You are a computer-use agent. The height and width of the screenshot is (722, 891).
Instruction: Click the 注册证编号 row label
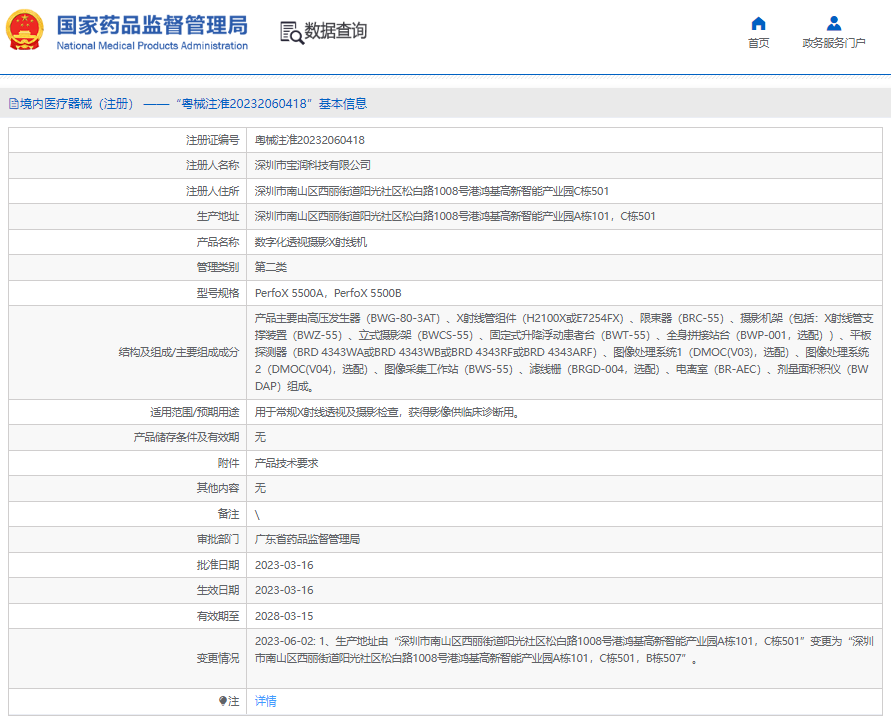pyautogui.click(x=213, y=140)
